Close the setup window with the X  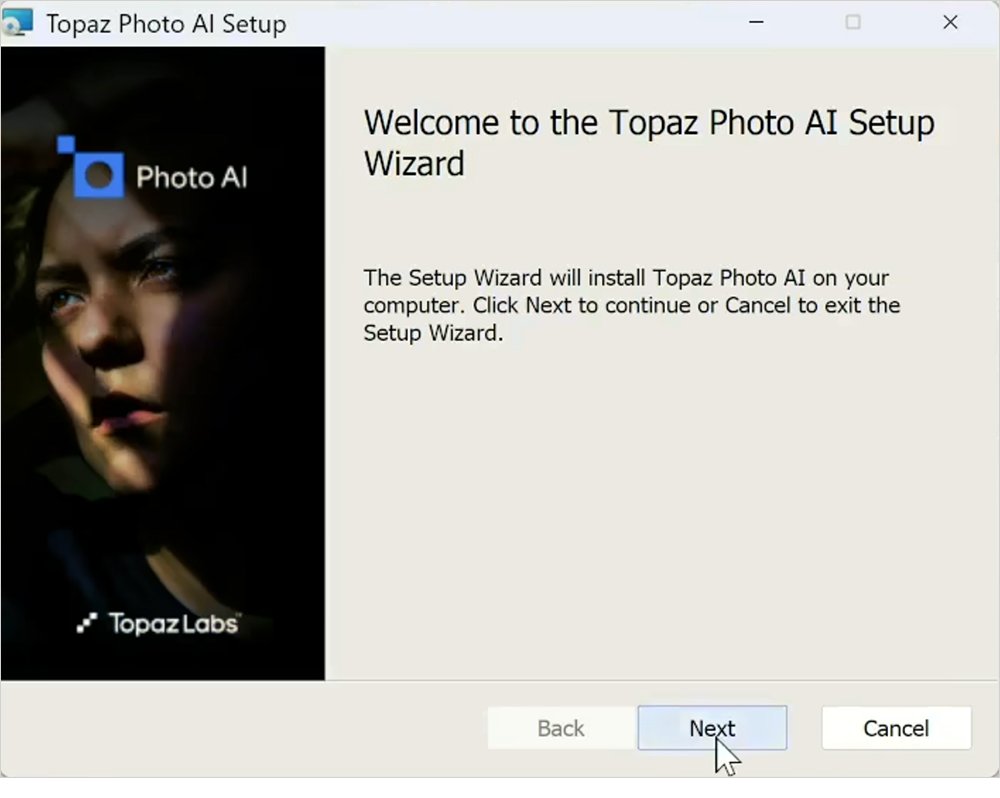coord(950,22)
